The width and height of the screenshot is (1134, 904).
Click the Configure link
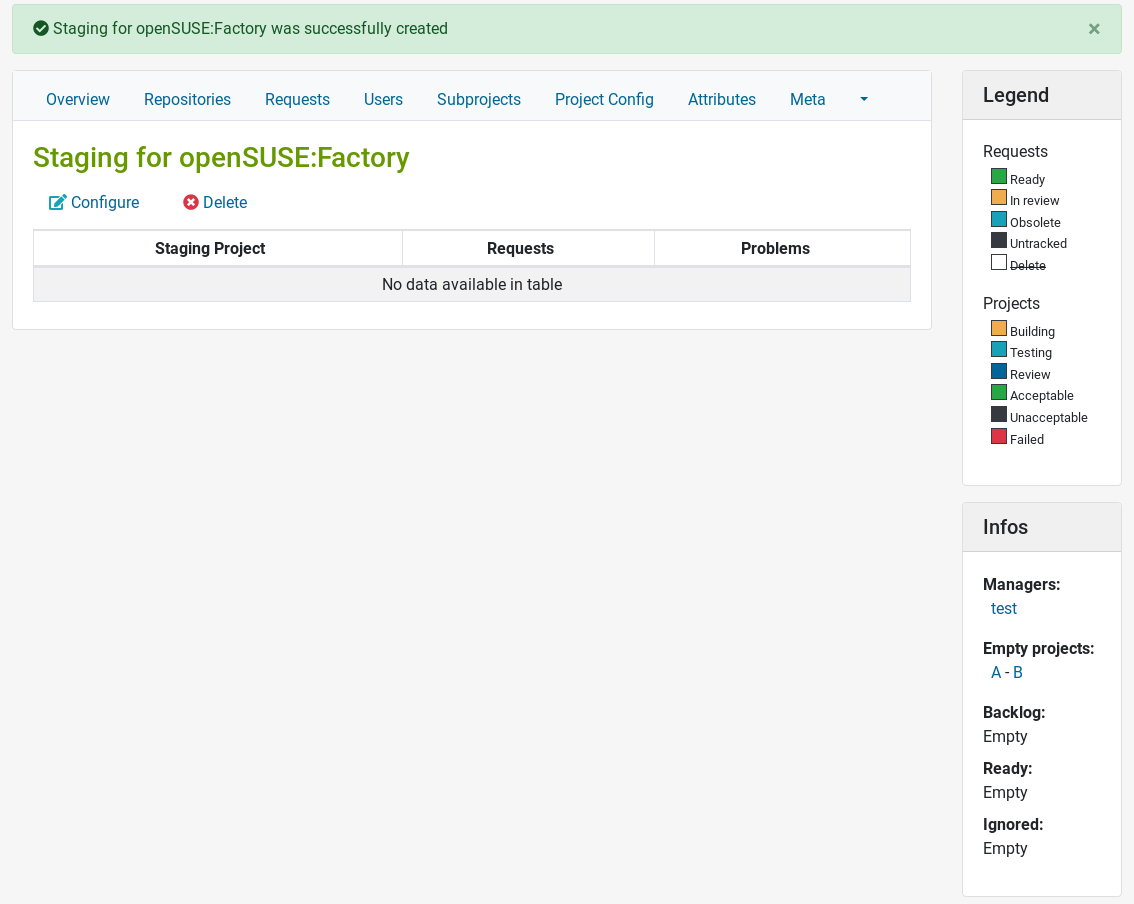[94, 202]
